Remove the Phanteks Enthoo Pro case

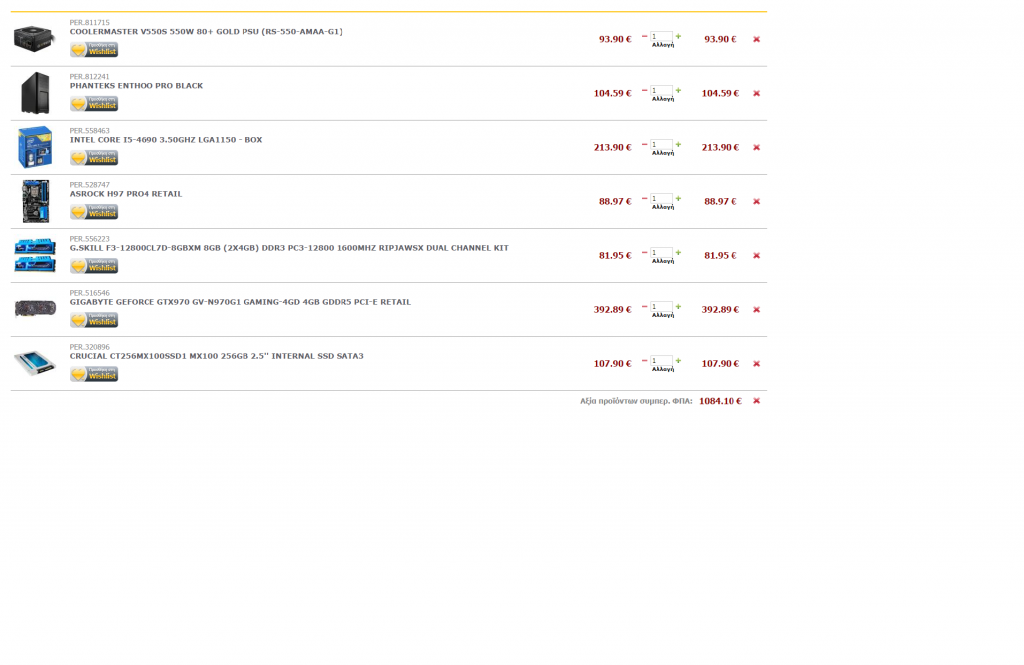pyautogui.click(x=756, y=94)
